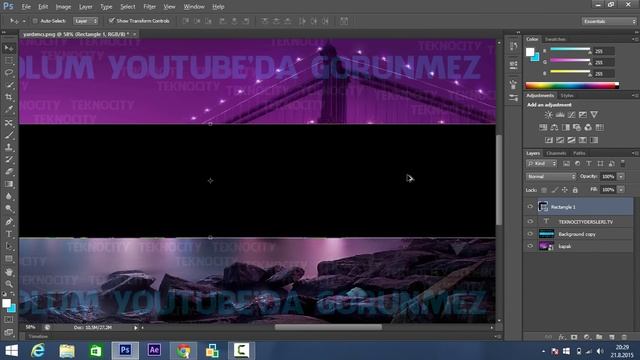Open the File menu
Image resolution: width=640 pixels, height=360 pixels.
click(26, 7)
